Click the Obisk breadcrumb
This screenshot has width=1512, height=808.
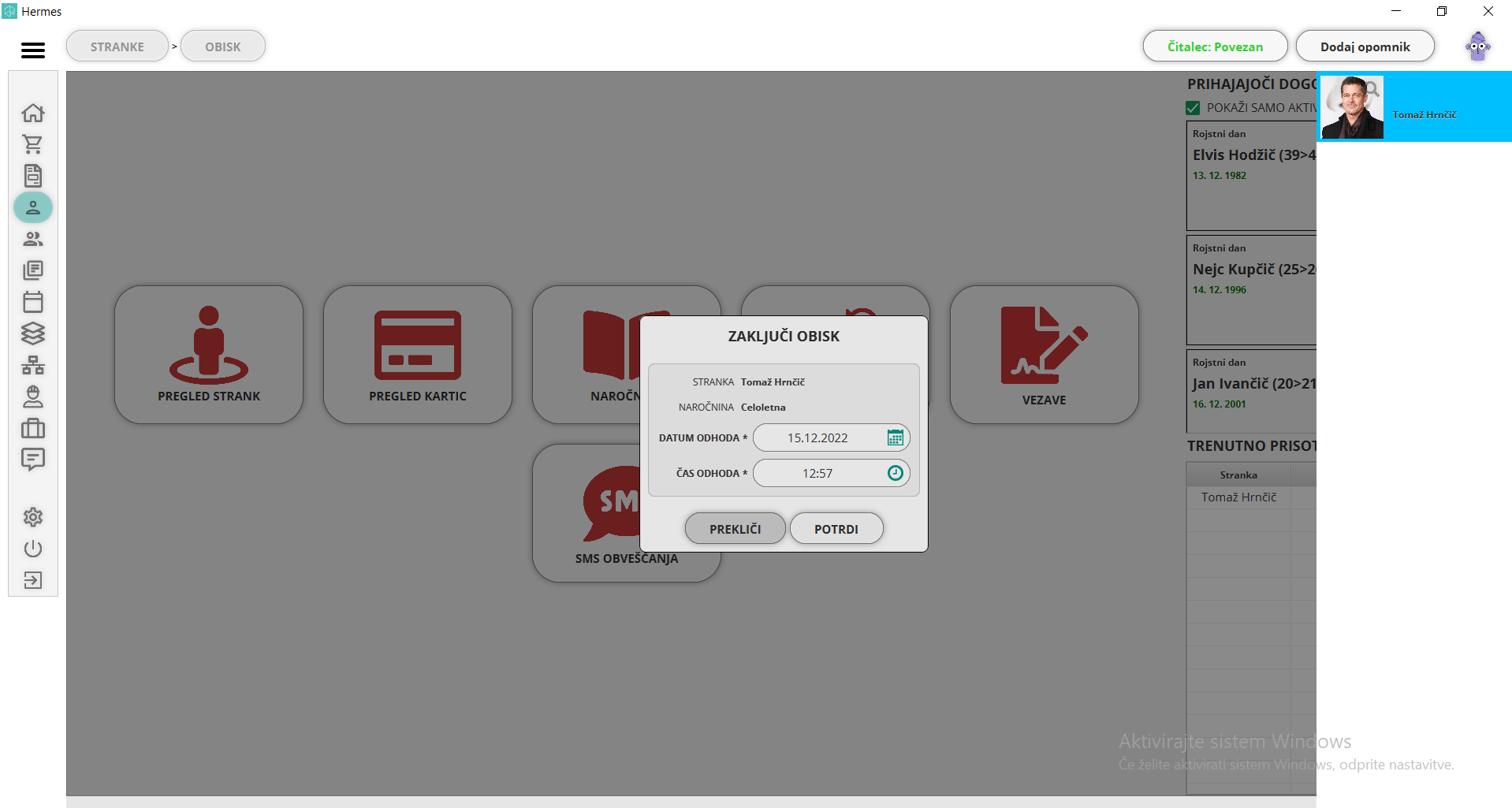(x=223, y=47)
